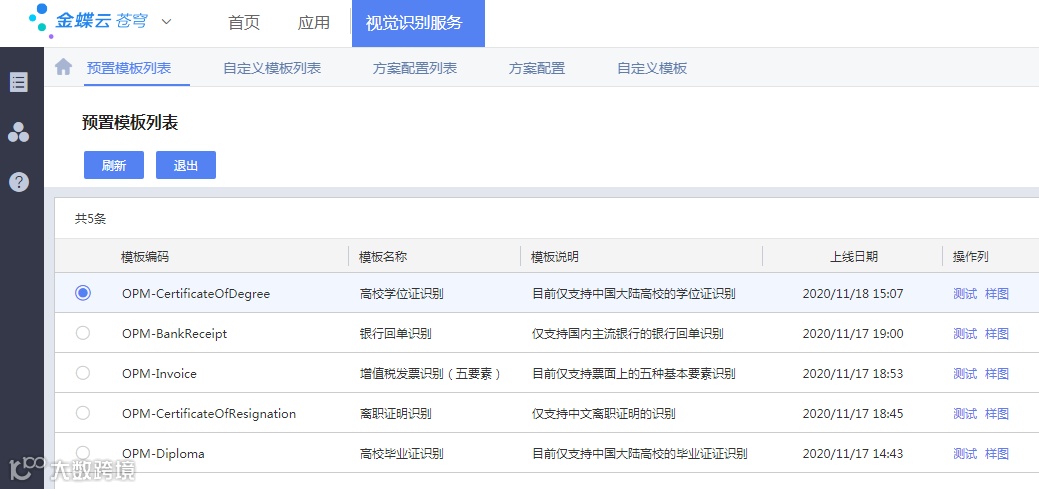Click the 增值税发票识别（五要素） name cell
This screenshot has width=1039, height=489.
(431, 374)
